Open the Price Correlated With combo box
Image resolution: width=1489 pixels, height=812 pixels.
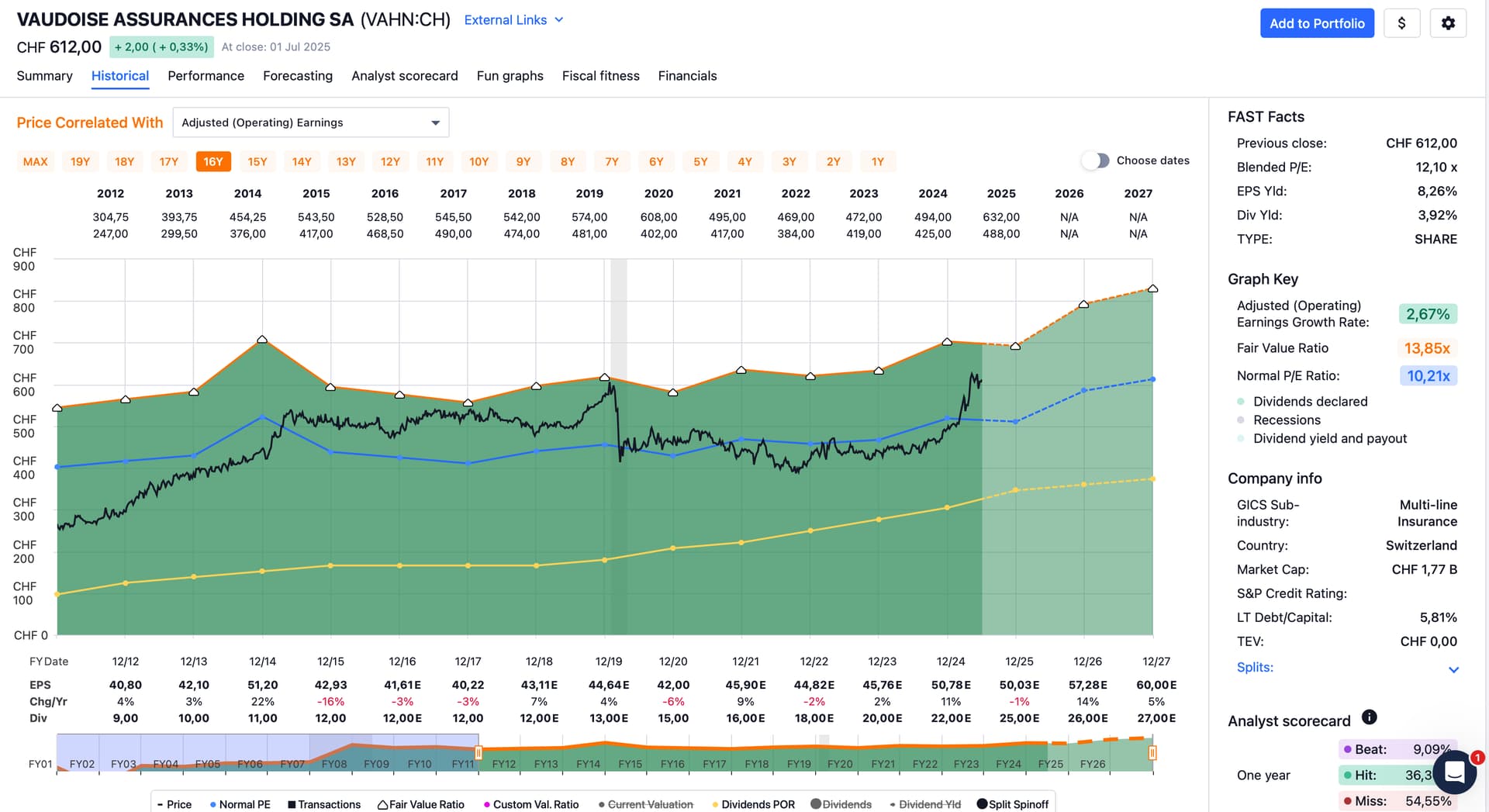click(x=310, y=123)
